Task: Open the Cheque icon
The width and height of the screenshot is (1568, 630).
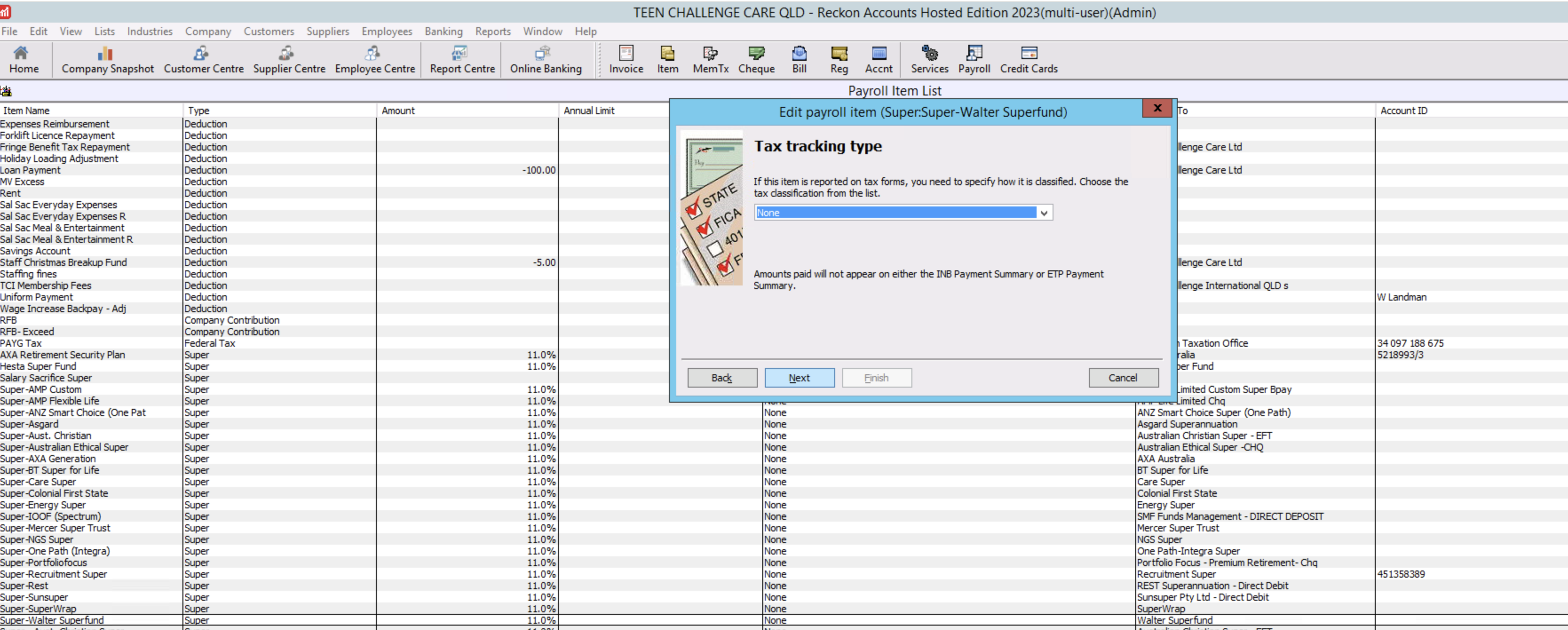Action: pyautogui.click(x=756, y=59)
